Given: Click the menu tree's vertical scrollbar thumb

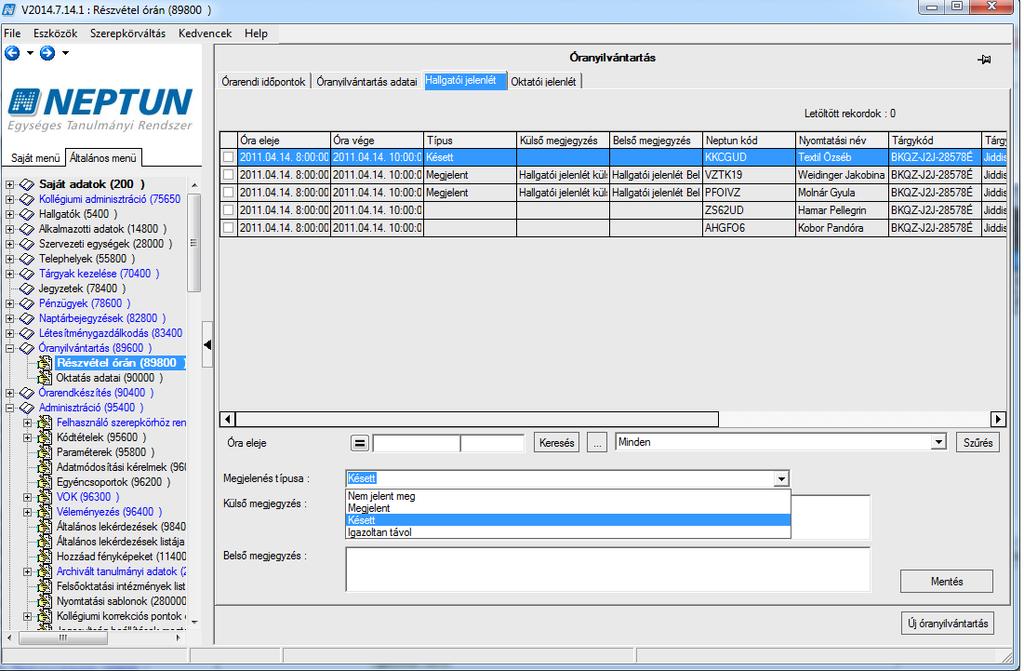Looking at the screenshot, I should tap(193, 243).
